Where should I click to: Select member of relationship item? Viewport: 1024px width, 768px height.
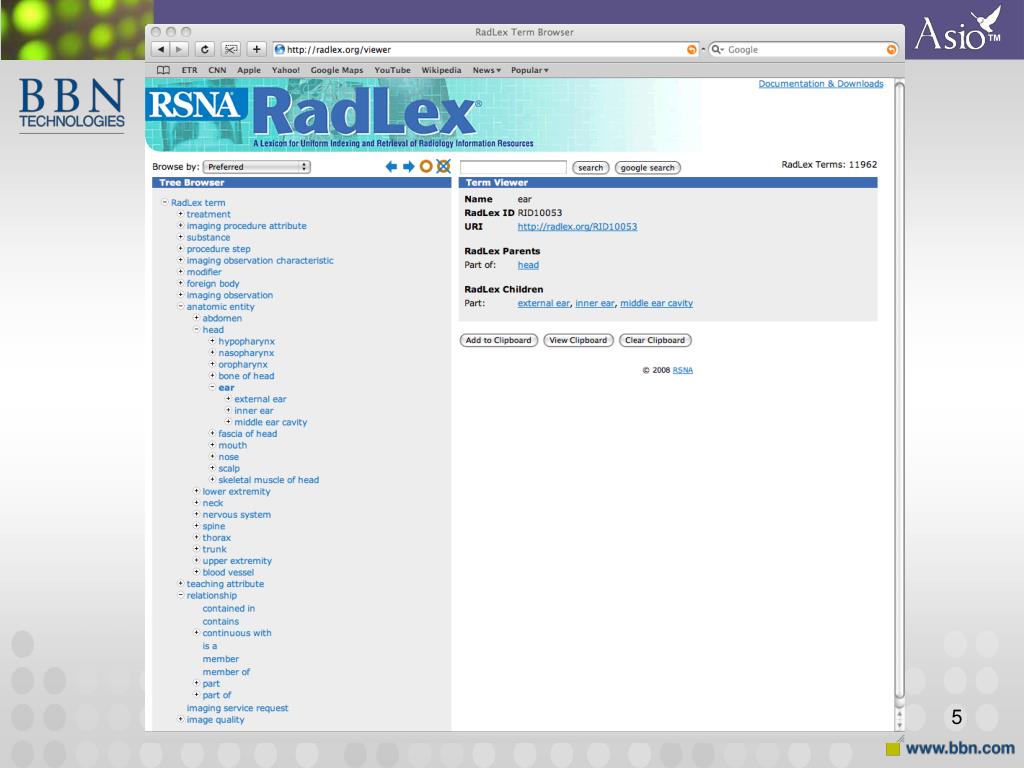pyautogui.click(x=226, y=672)
